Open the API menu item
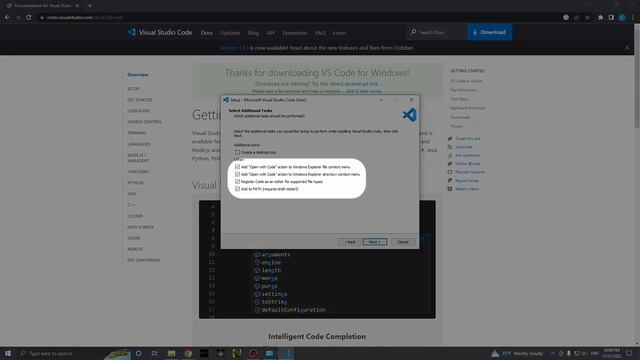Image resolution: width=640 pixels, height=360 pixels. click(x=271, y=33)
